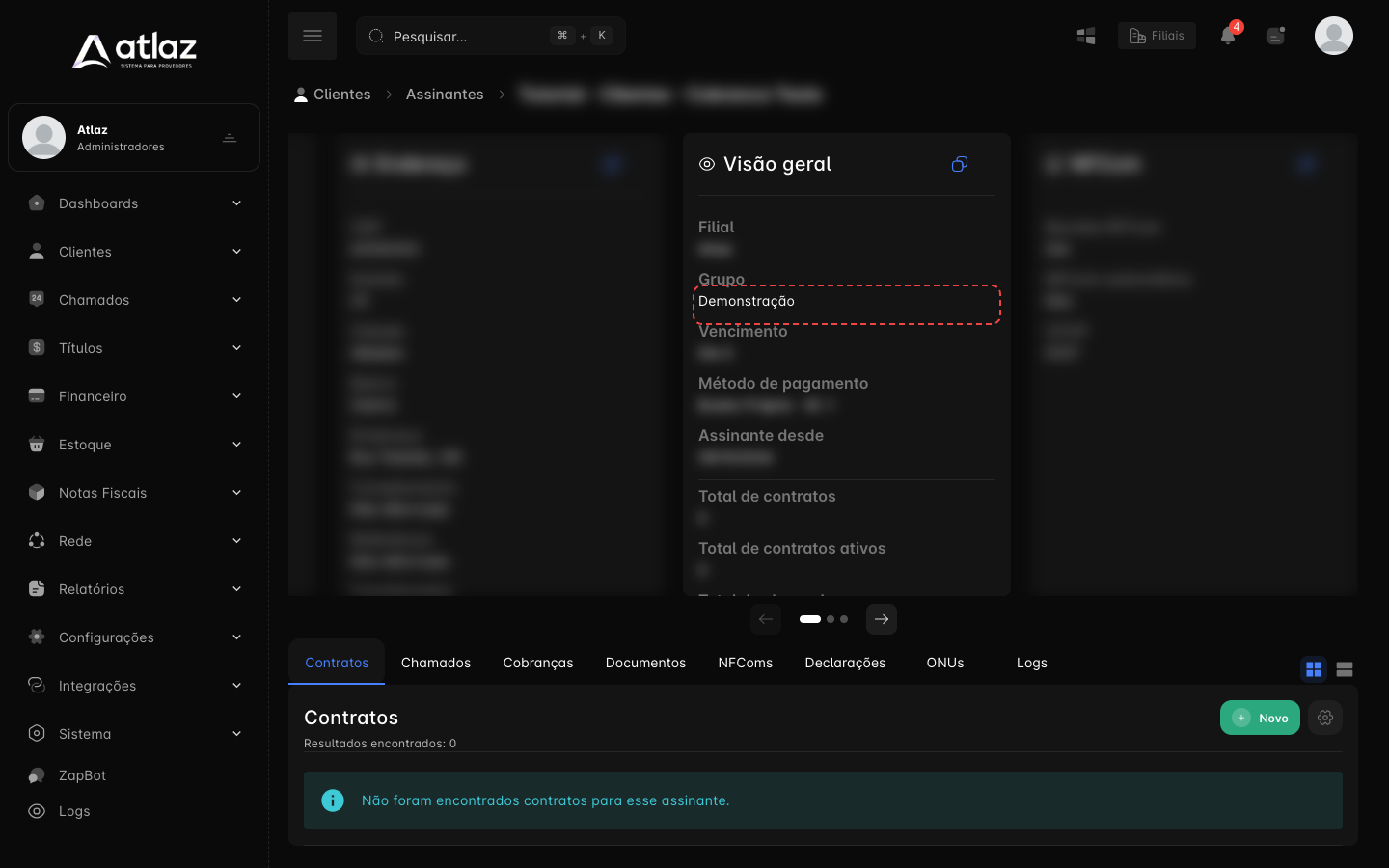The height and width of the screenshot is (868, 1389).
Task: Open the chat icon beside the bell
Action: [1276, 36]
